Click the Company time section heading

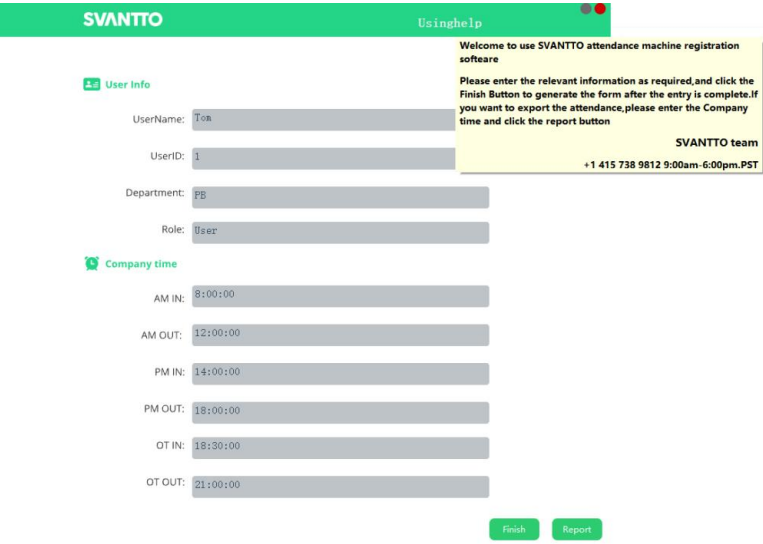[141, 264]
